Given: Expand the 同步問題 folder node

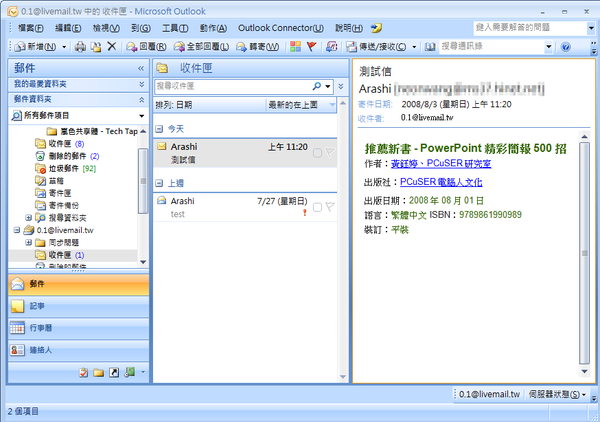Looking at the screenshot, I should pyautogui.click(x=28, y=243).
